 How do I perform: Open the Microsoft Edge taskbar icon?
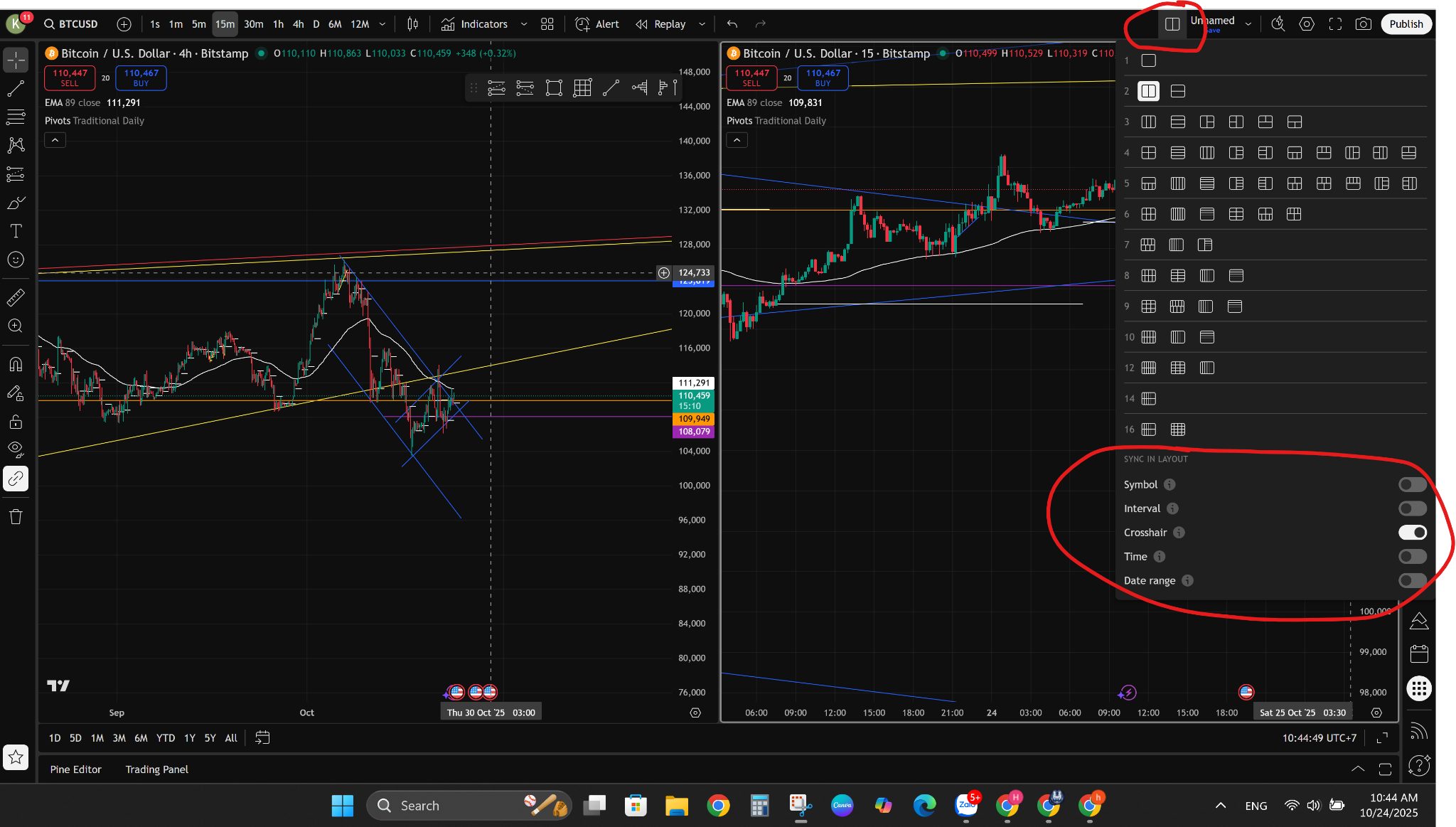click(x=924, y=806)
